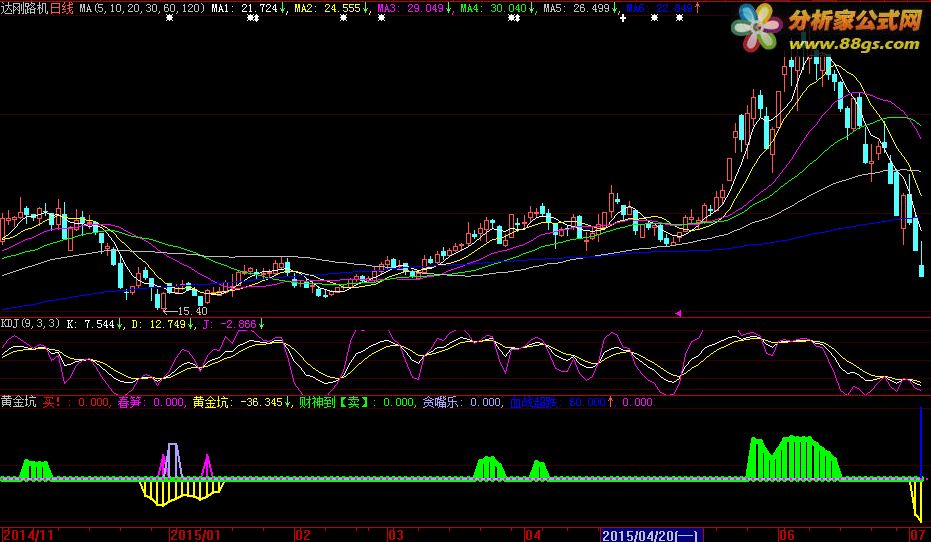Screen dimensions: 931x542
Task: Click the stock name 达刚路机
Action: [x=24, y=8]
